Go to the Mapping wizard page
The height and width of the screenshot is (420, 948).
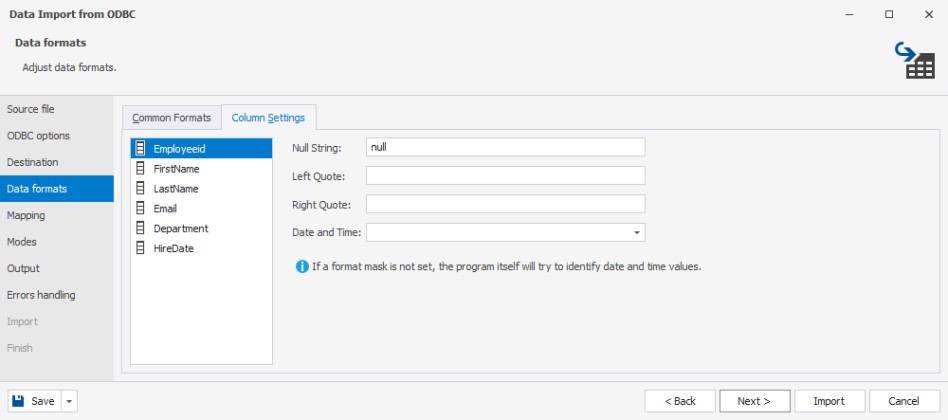(x=26, y=215)
